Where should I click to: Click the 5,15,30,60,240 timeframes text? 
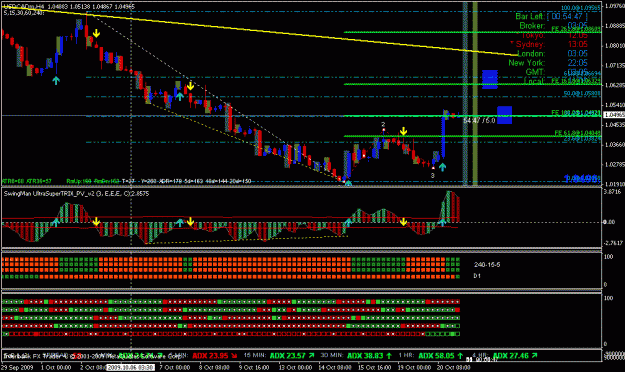[x=24, y=13]
